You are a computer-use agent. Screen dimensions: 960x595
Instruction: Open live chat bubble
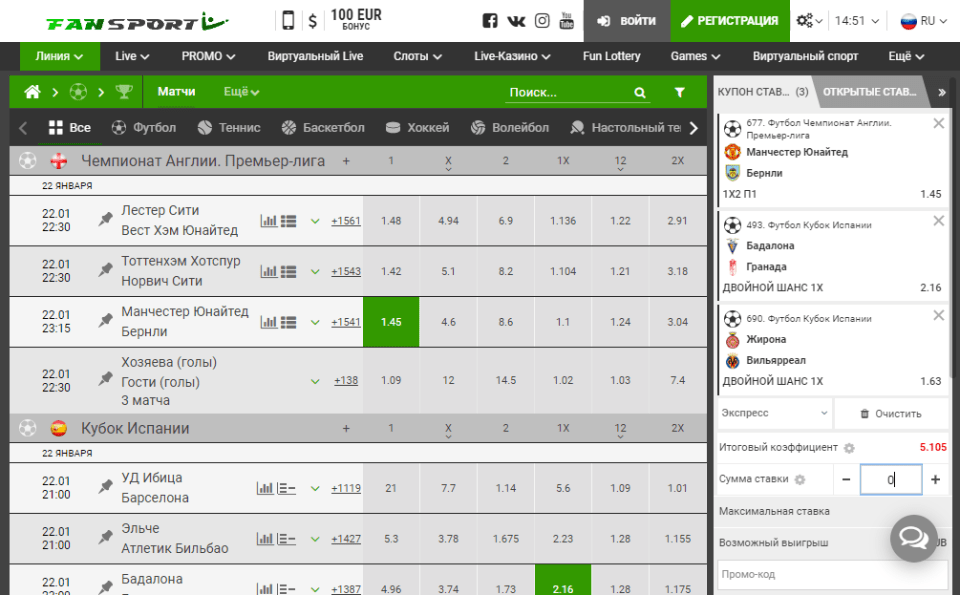click(913, 538)
